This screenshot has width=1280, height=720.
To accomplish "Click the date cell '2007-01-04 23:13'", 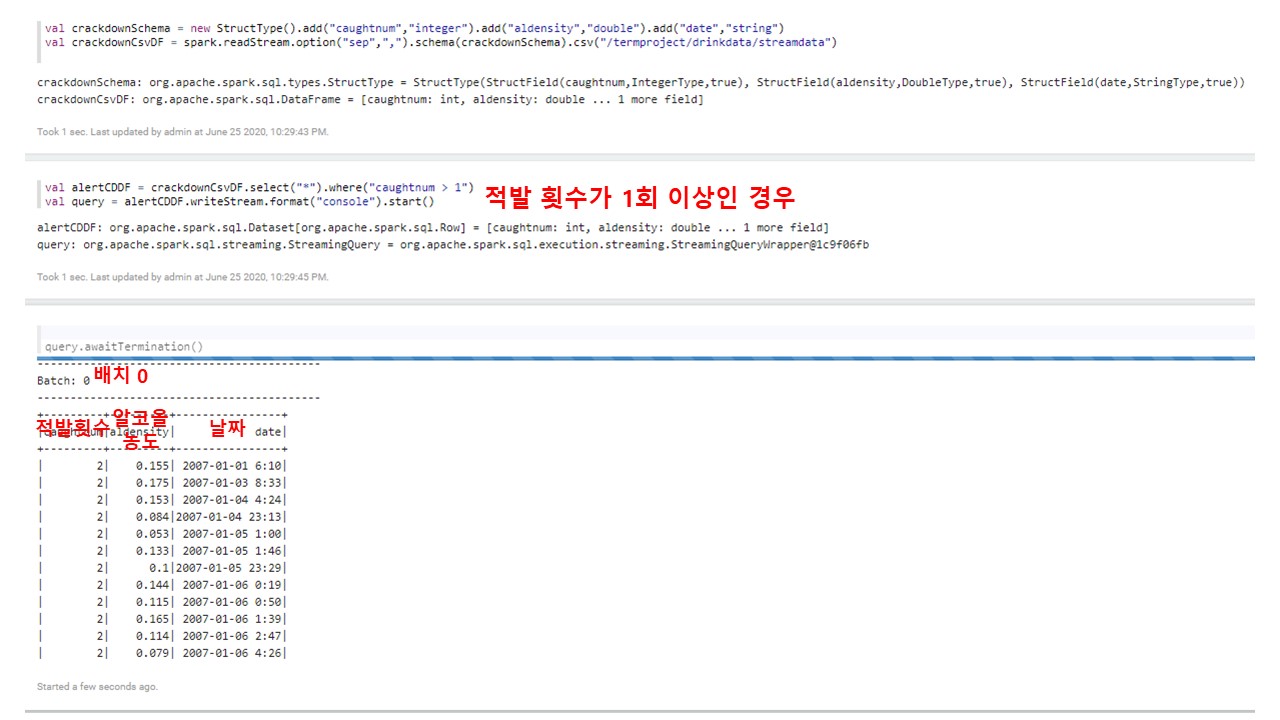I will (229, 517).
